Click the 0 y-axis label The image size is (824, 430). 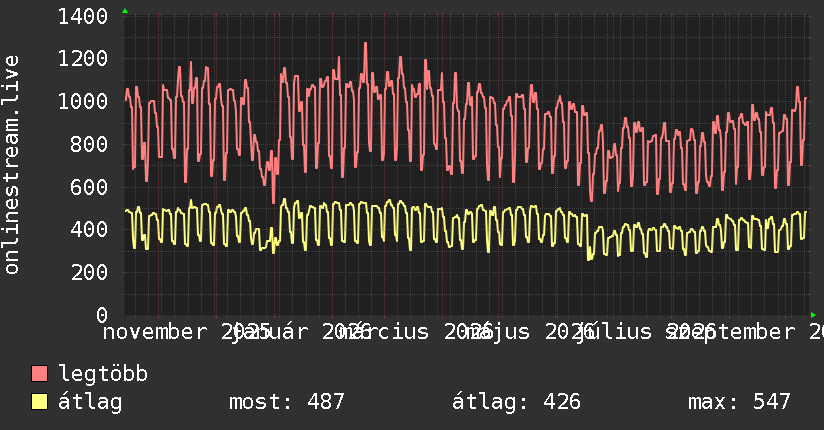102,315
